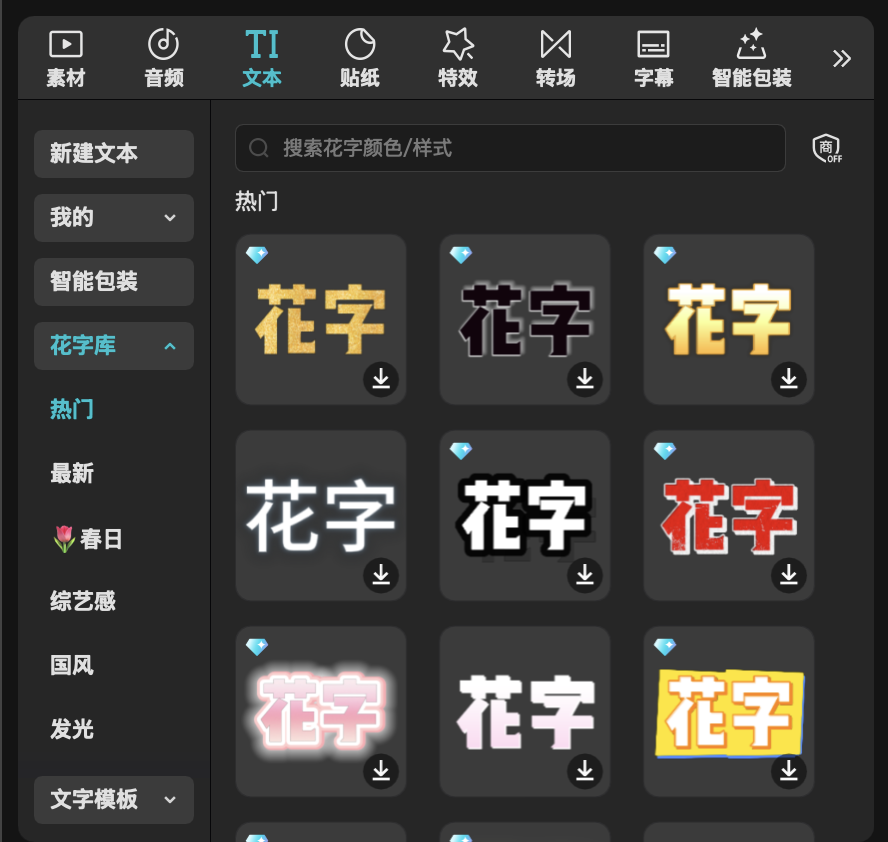This screenshot has width=888, height=842.
Task: Show more tabs with the double-arrow icon
Action: 842,58
